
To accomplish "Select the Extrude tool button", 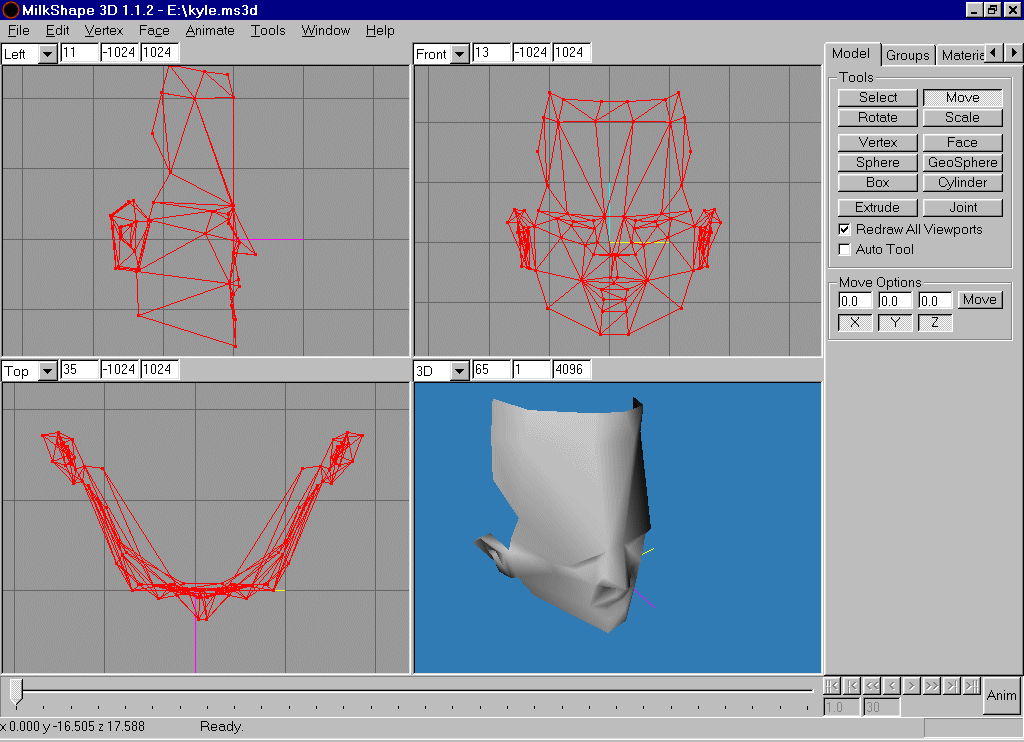I will [x=877, y=208].
